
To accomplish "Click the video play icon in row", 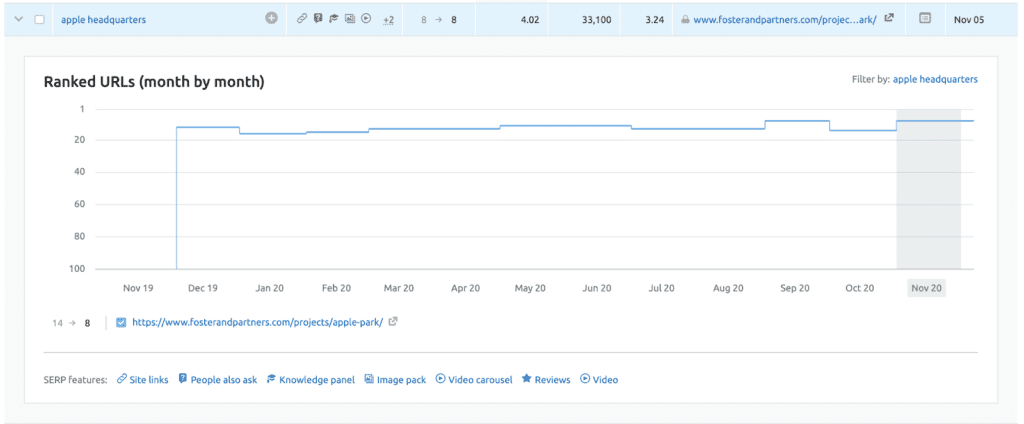I will pyautogui.click(x=366, y=19).
